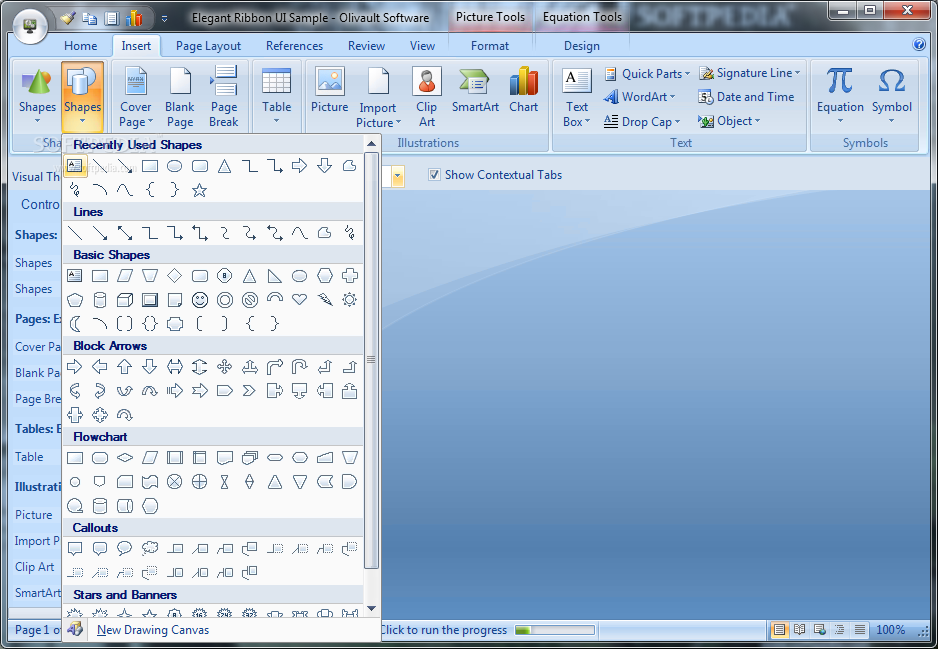938x649 pixels.
Task: Switch to the View tab
Action: click(x=422, y=45)
